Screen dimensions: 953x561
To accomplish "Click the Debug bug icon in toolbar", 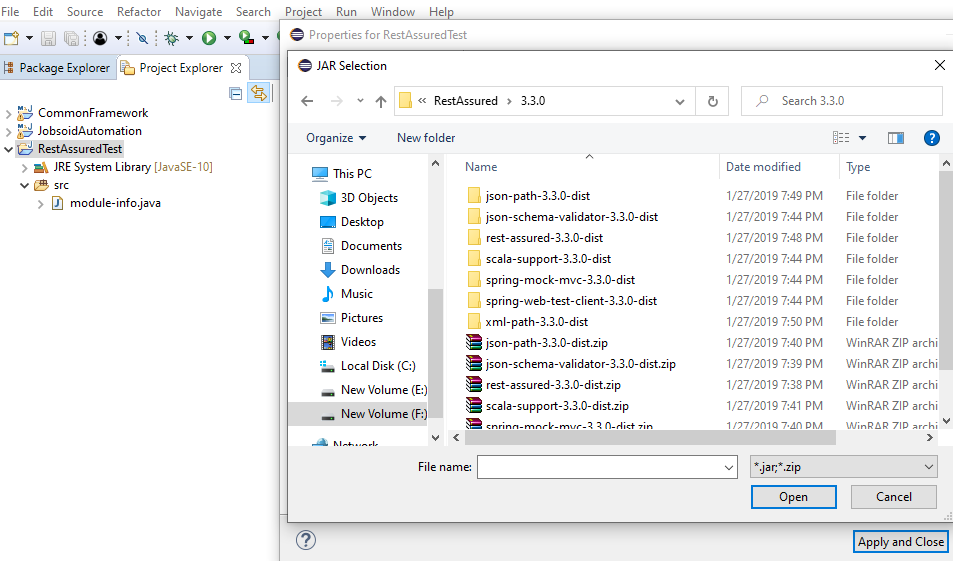I will 171,38.
